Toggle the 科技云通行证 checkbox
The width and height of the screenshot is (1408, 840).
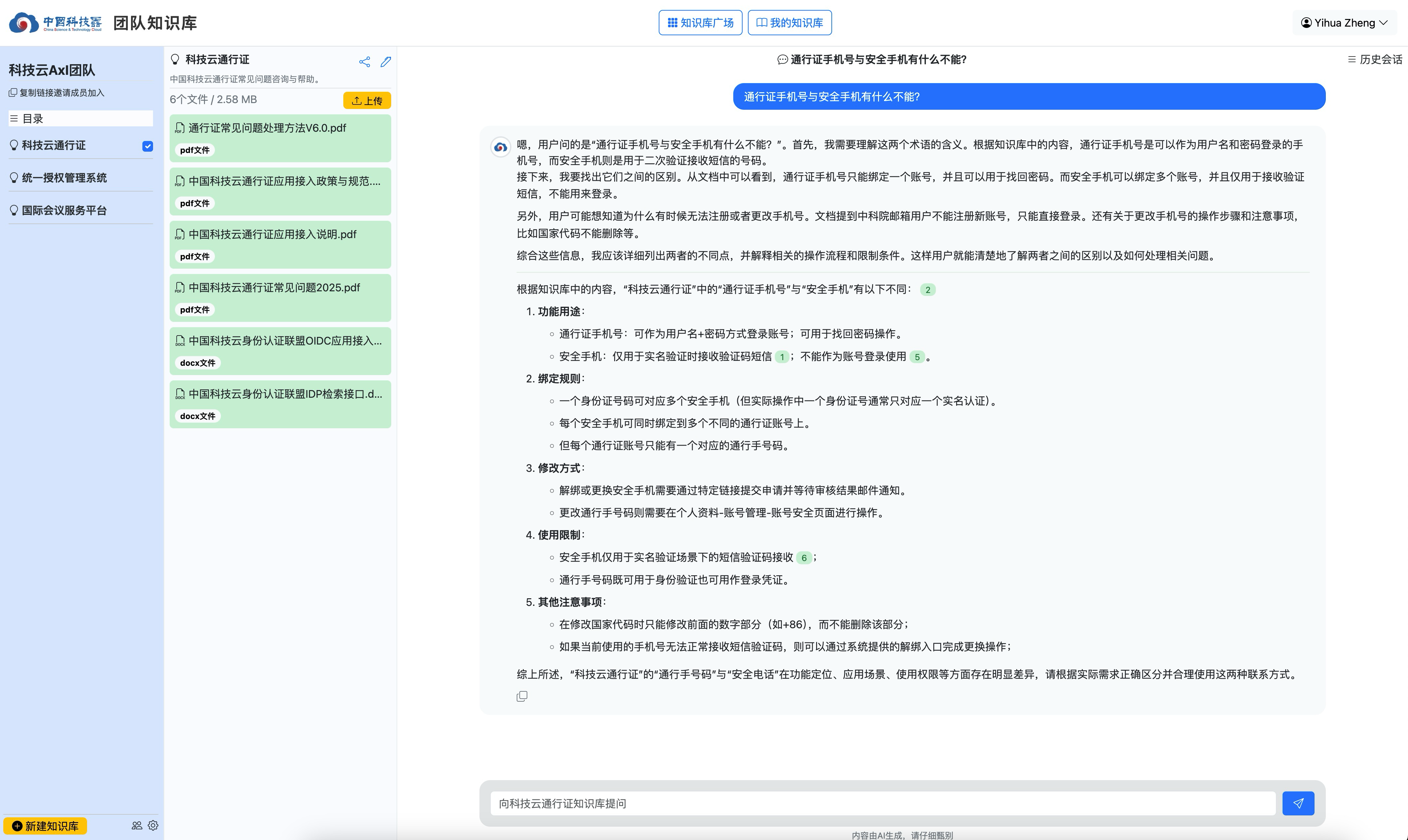coord(148,146)
